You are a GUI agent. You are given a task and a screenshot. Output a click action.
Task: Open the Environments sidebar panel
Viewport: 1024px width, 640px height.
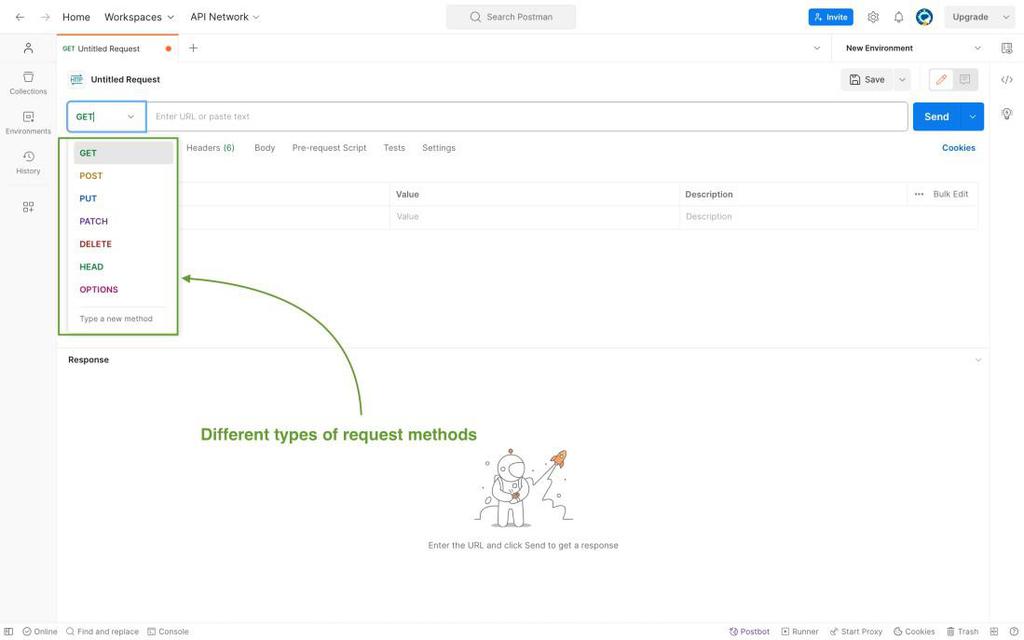[28, 123]
